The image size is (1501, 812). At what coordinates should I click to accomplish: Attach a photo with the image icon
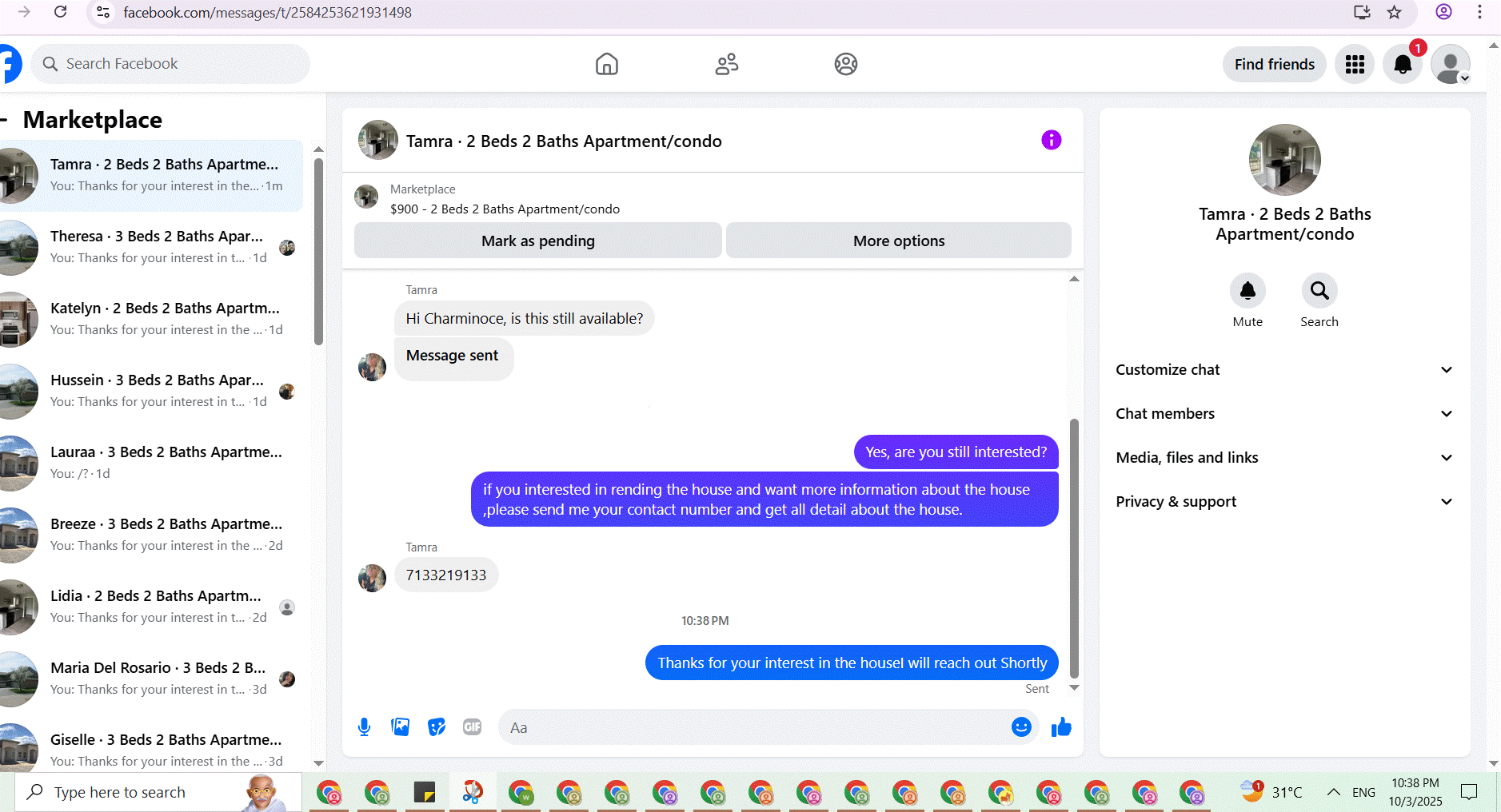click(400, 727)
